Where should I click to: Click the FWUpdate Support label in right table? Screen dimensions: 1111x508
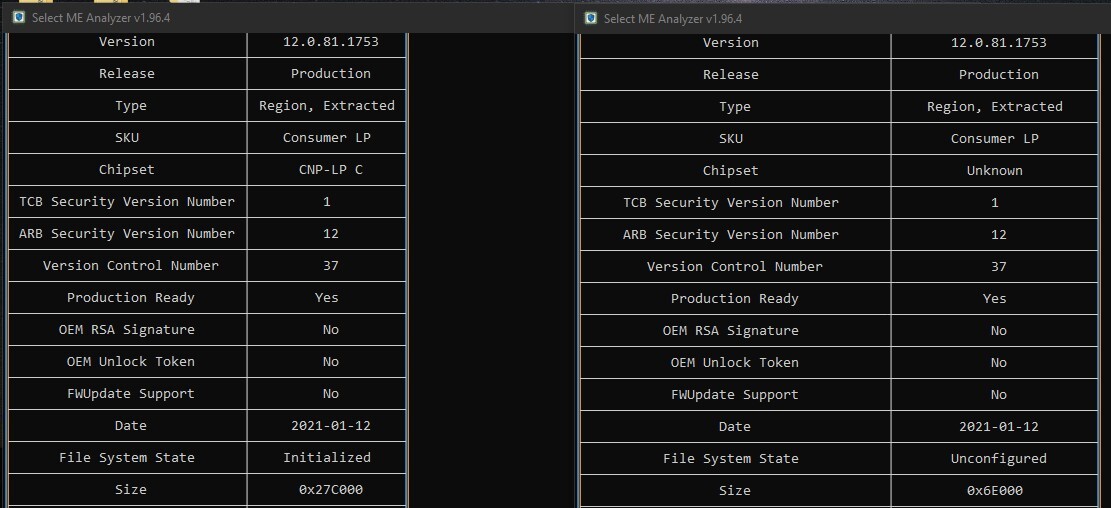point(734,394)
